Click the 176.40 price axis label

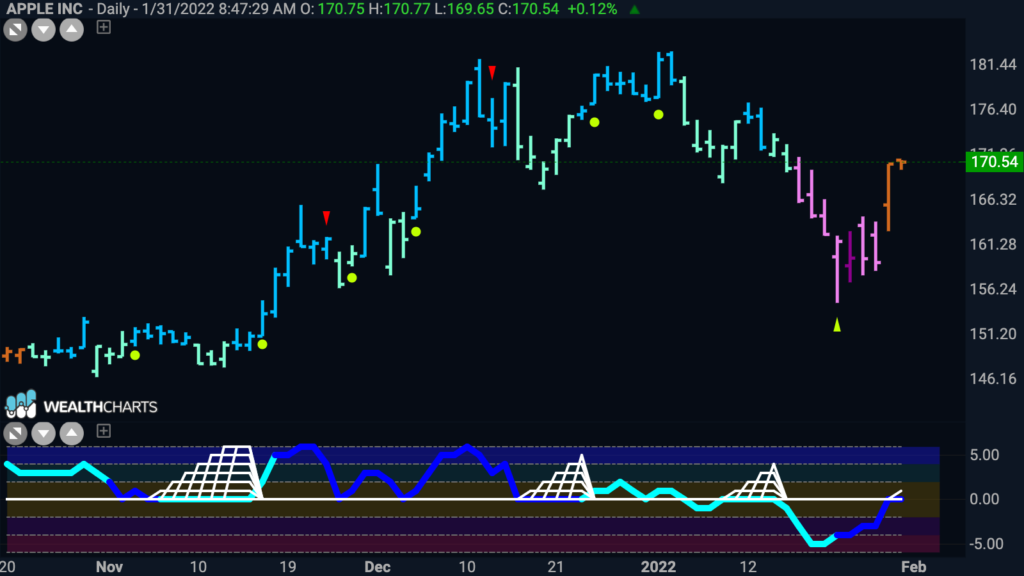pyautogui.click(x=993, y=109)
